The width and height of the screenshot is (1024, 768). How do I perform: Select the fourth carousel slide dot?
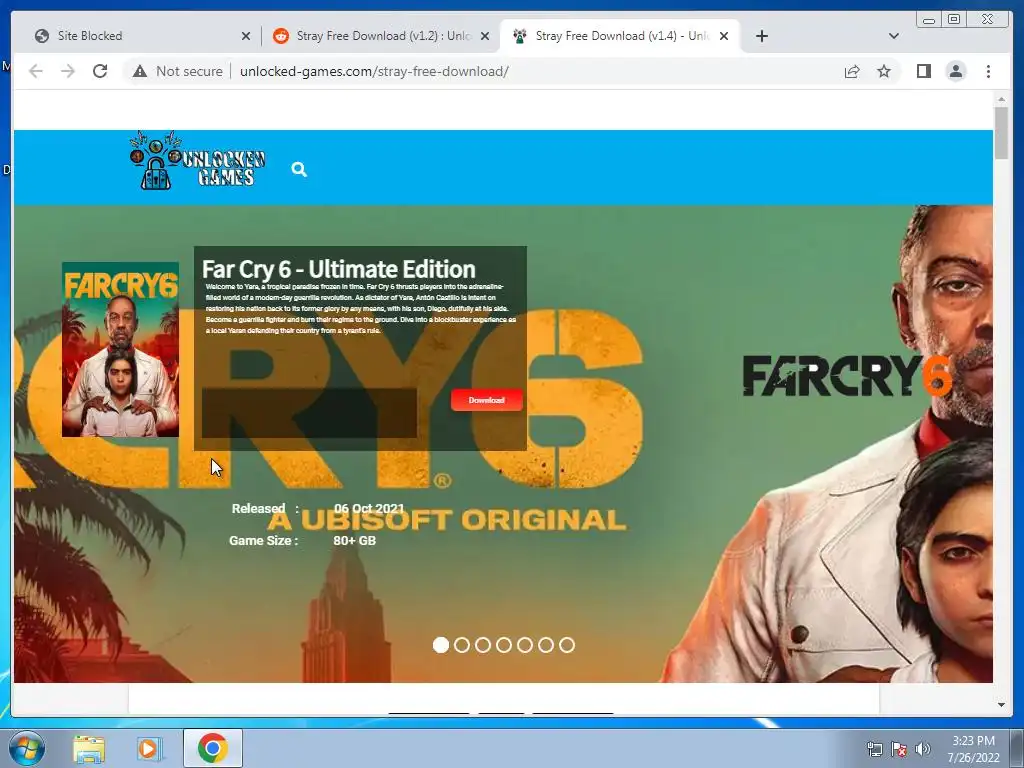point(504,645)
